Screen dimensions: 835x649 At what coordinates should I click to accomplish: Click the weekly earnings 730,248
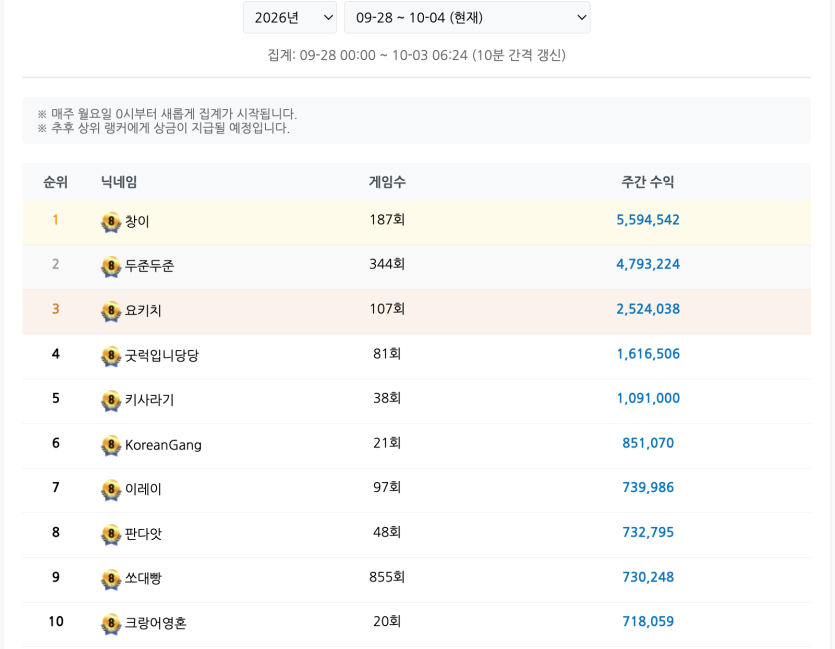coord(648,577)
